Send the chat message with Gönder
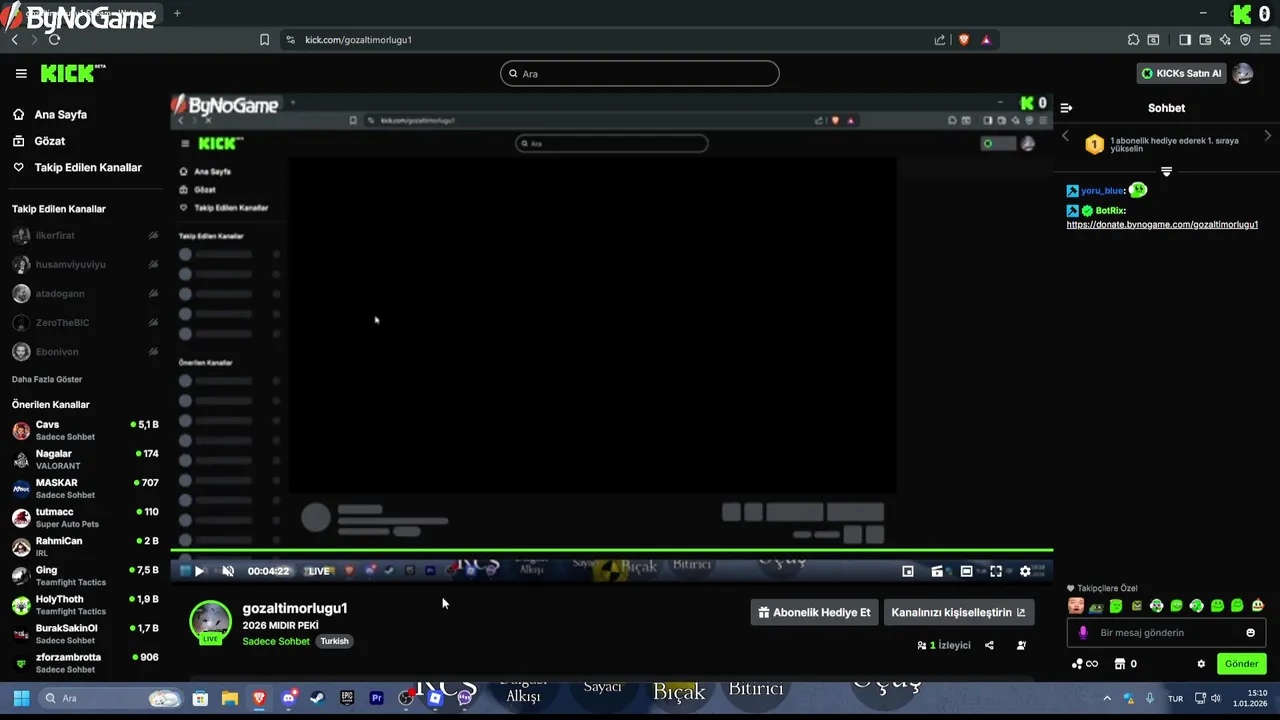This screenshot has height=720, width=1280. click(x=1242, y=664)
